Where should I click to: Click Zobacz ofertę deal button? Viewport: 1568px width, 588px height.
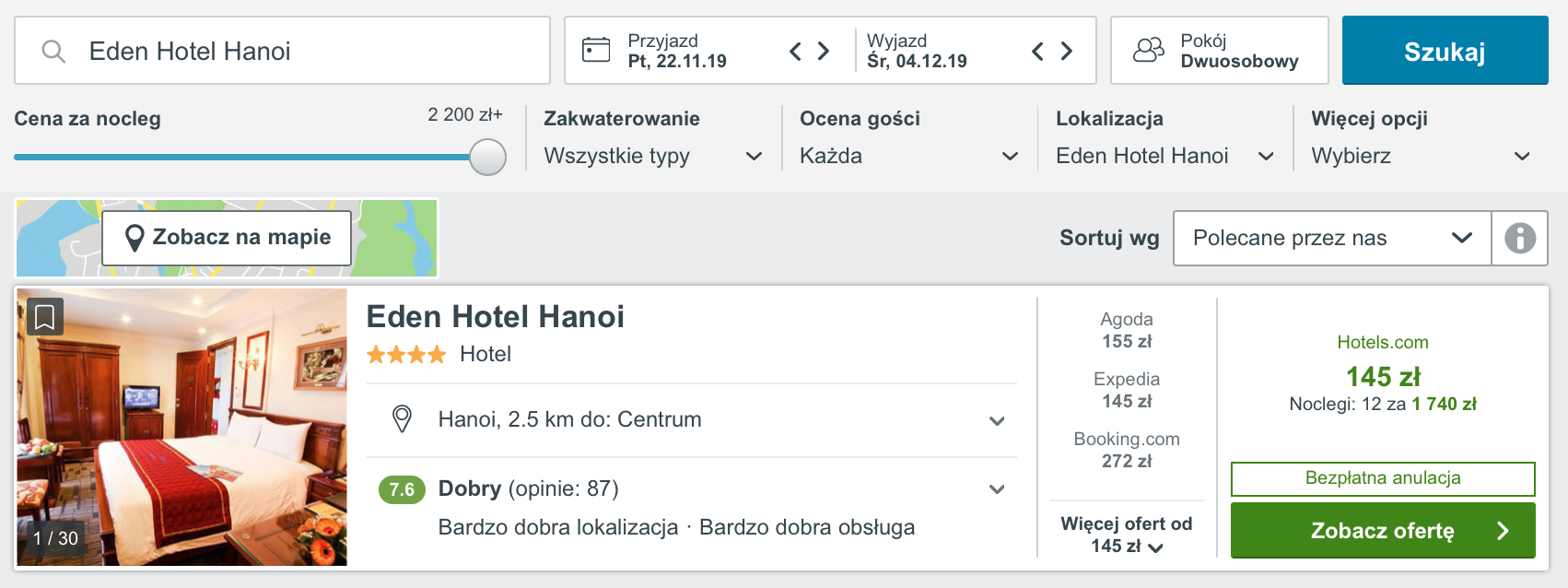(1383, 530)
